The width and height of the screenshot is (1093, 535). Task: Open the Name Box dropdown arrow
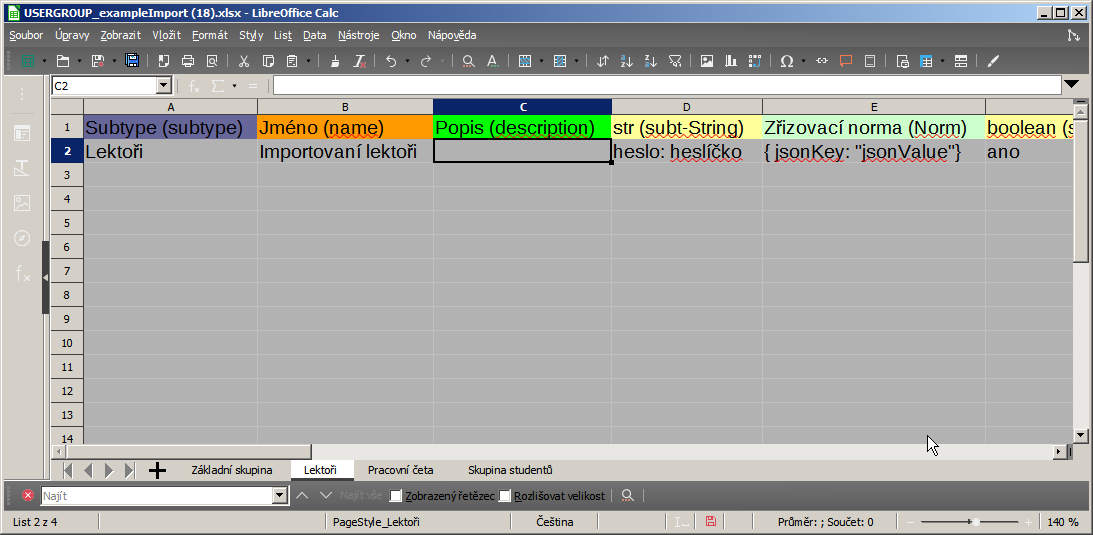164,86
